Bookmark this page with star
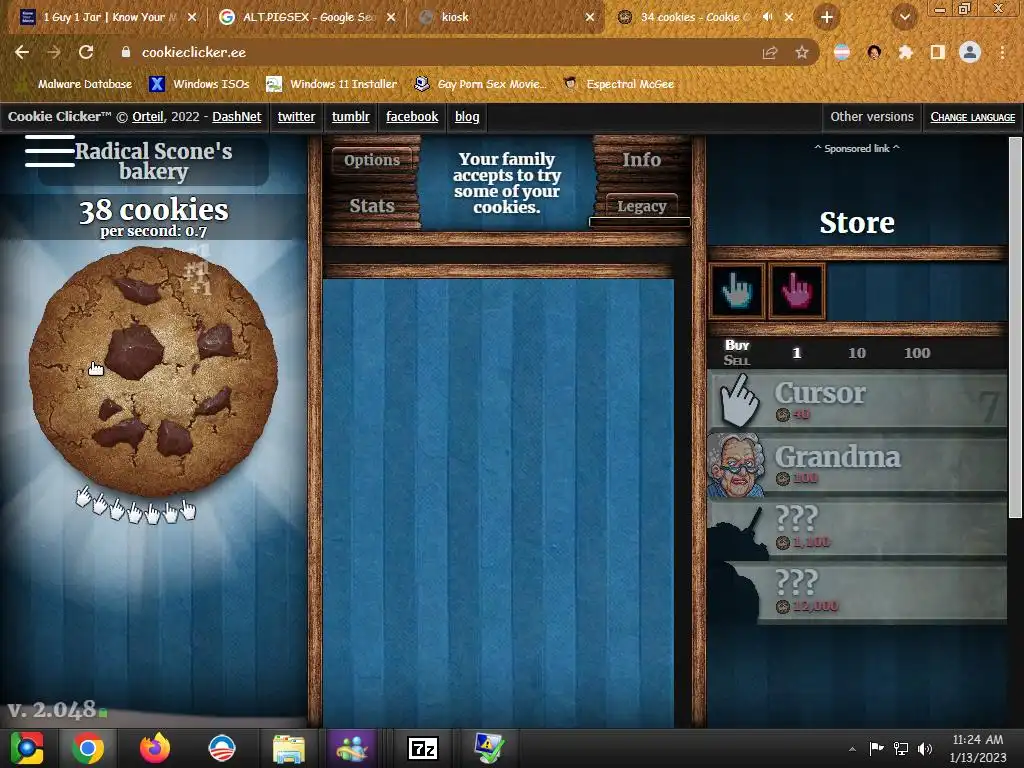 coord(801,52)
